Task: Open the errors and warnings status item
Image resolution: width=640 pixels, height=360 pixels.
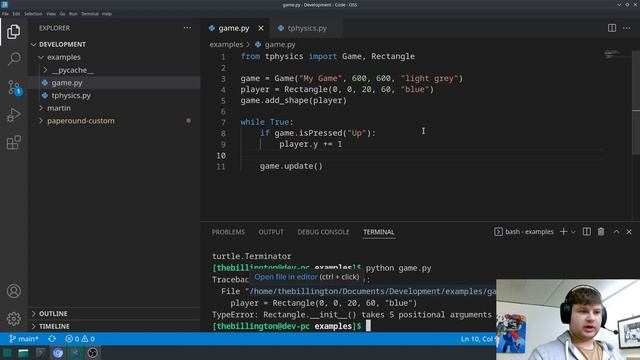Action: click(x=80, y=339)
